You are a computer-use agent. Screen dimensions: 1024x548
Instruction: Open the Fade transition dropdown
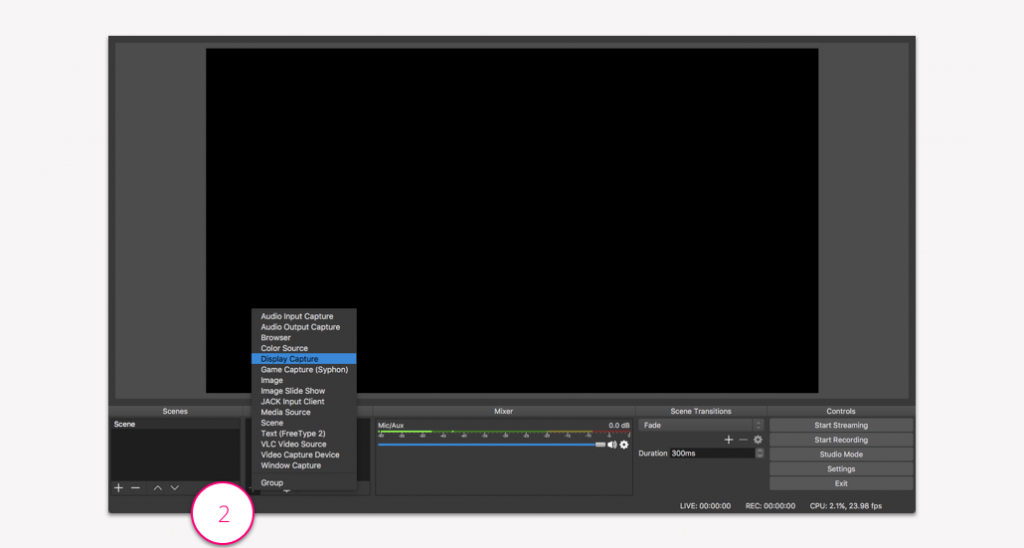pyautogui.click(x=701, y=425)
